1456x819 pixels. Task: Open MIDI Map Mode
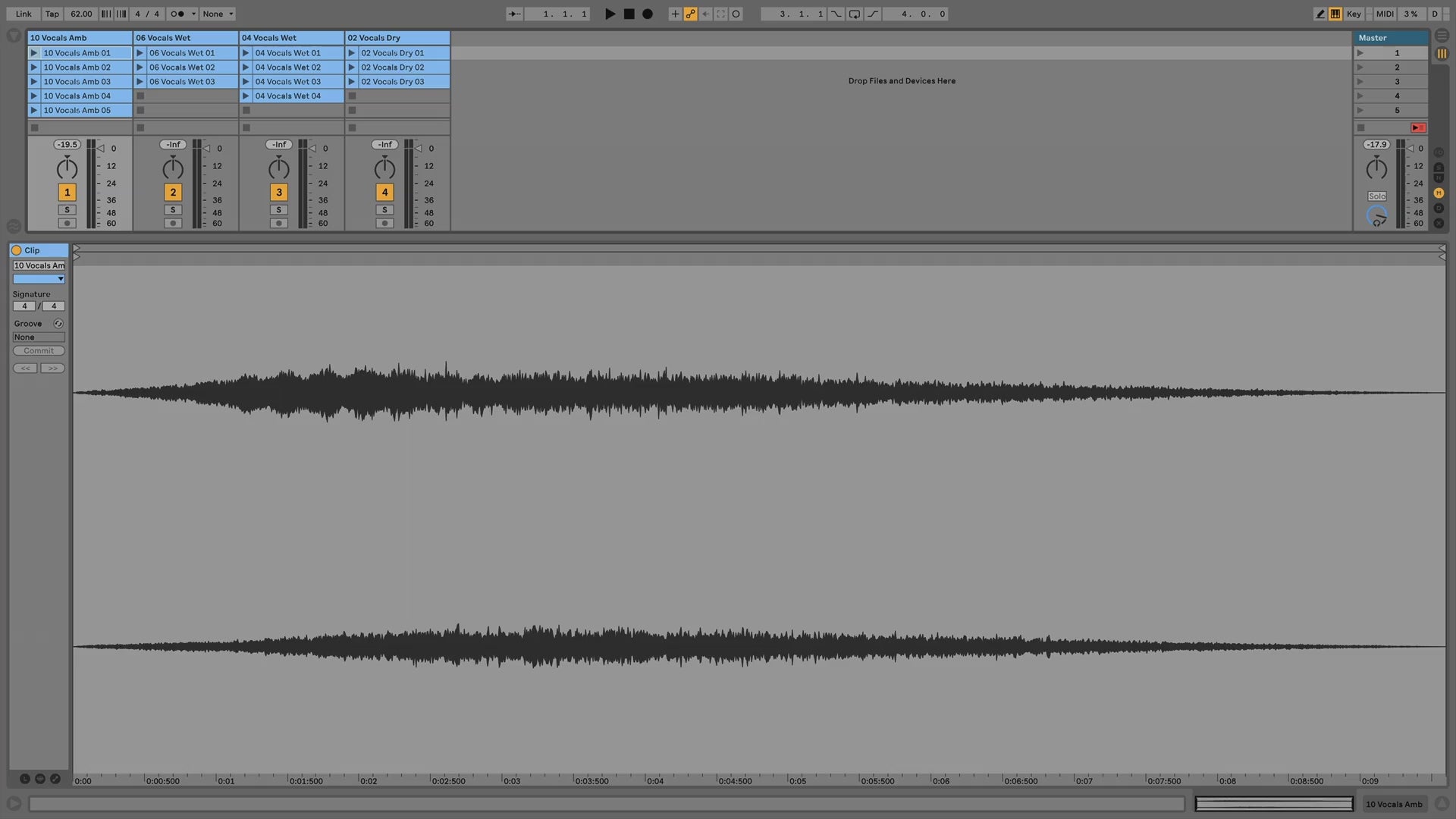tap(1385, 14)
